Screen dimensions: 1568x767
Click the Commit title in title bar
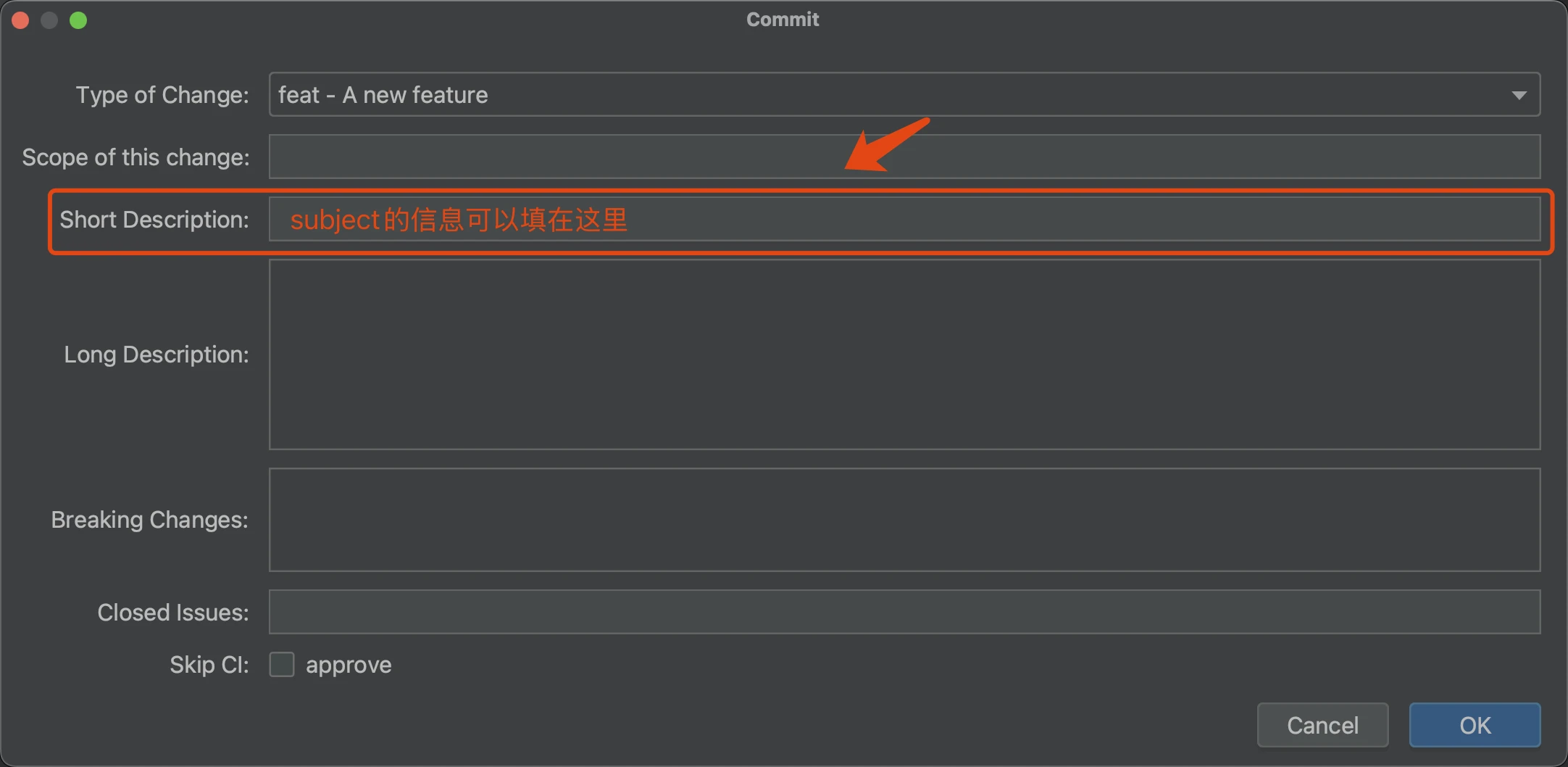tap(783, 20)
